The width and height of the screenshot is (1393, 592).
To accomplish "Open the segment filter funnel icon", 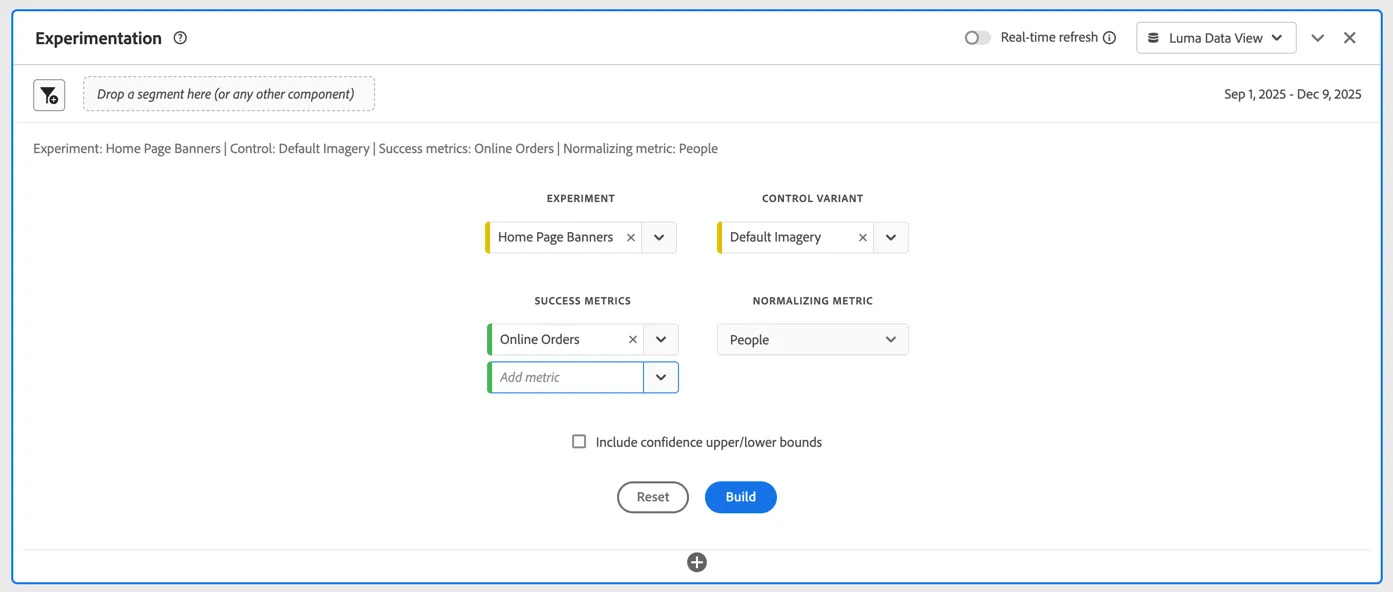I will click(49, 95).
